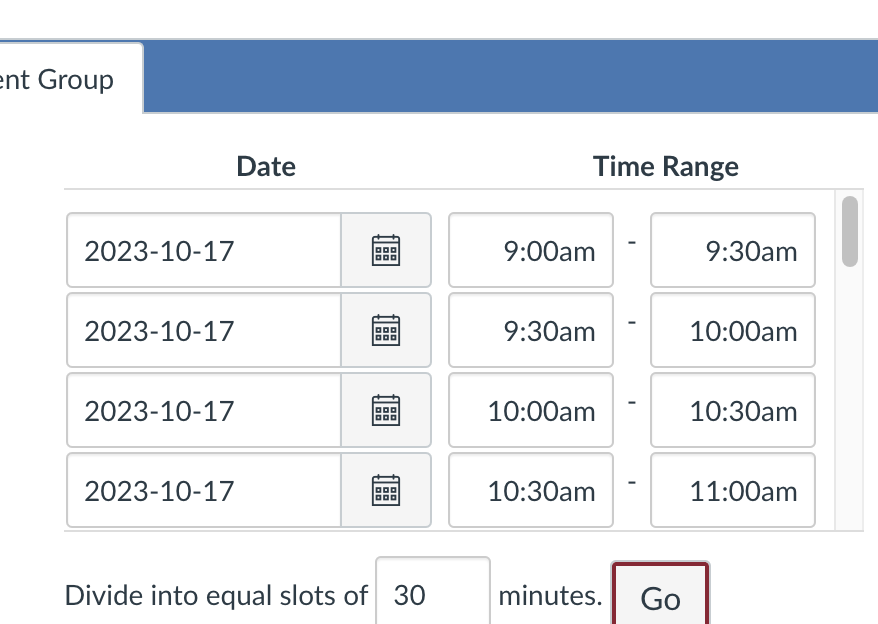Screen dimensions: 878x624
Task: Edit the 11:00am end time field
Action: (x=732, y=490)
